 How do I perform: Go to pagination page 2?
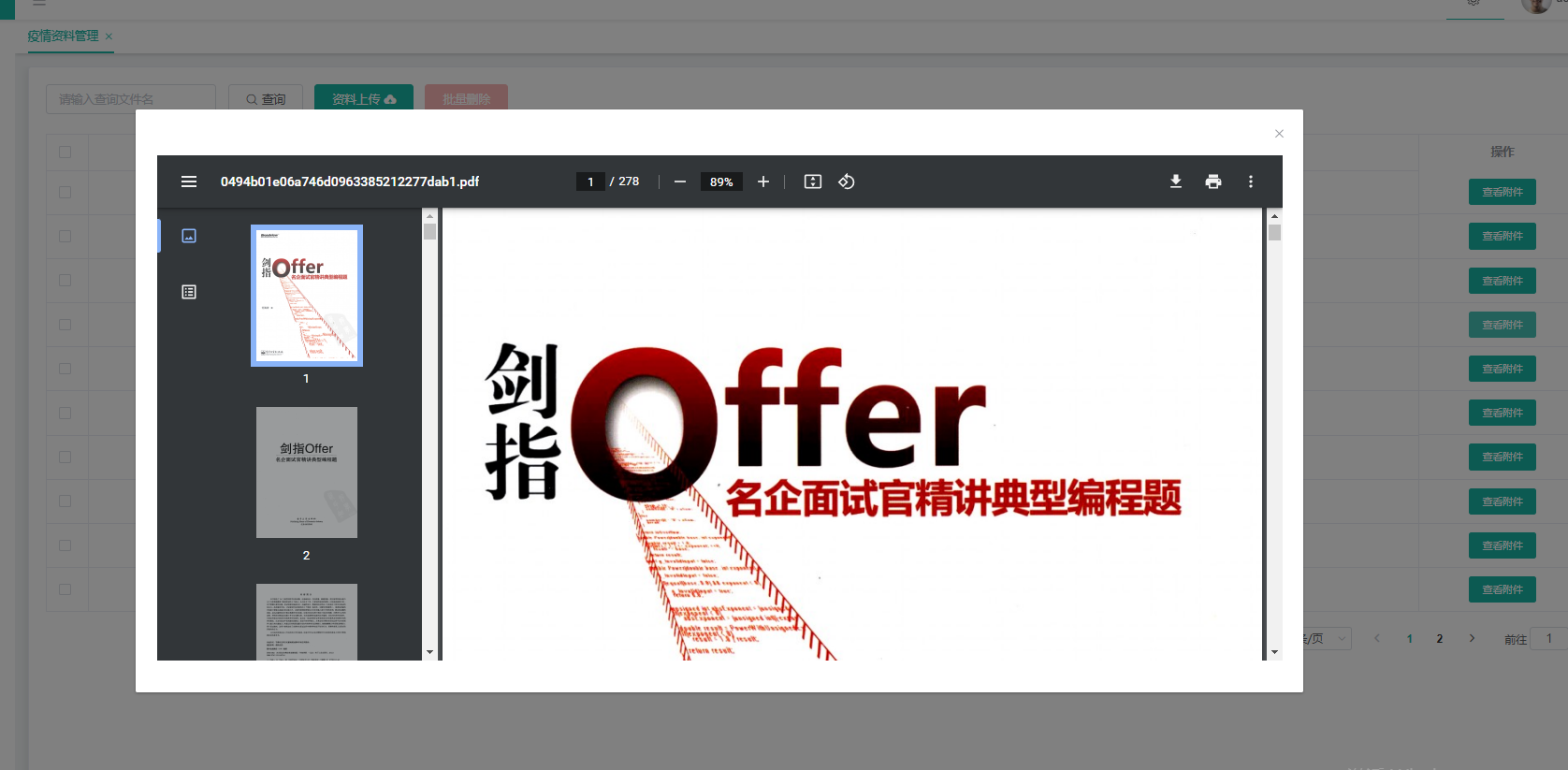click(x=1440, y=638)
